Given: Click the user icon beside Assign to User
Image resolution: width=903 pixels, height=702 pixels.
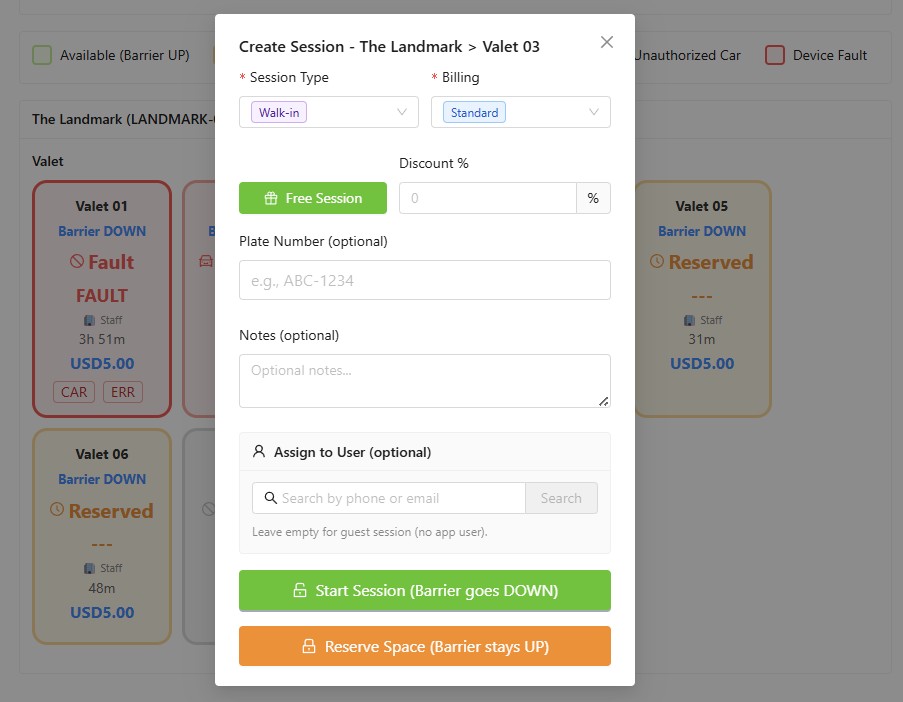Looking at the screenshot, I should click(x=259, y=452).
